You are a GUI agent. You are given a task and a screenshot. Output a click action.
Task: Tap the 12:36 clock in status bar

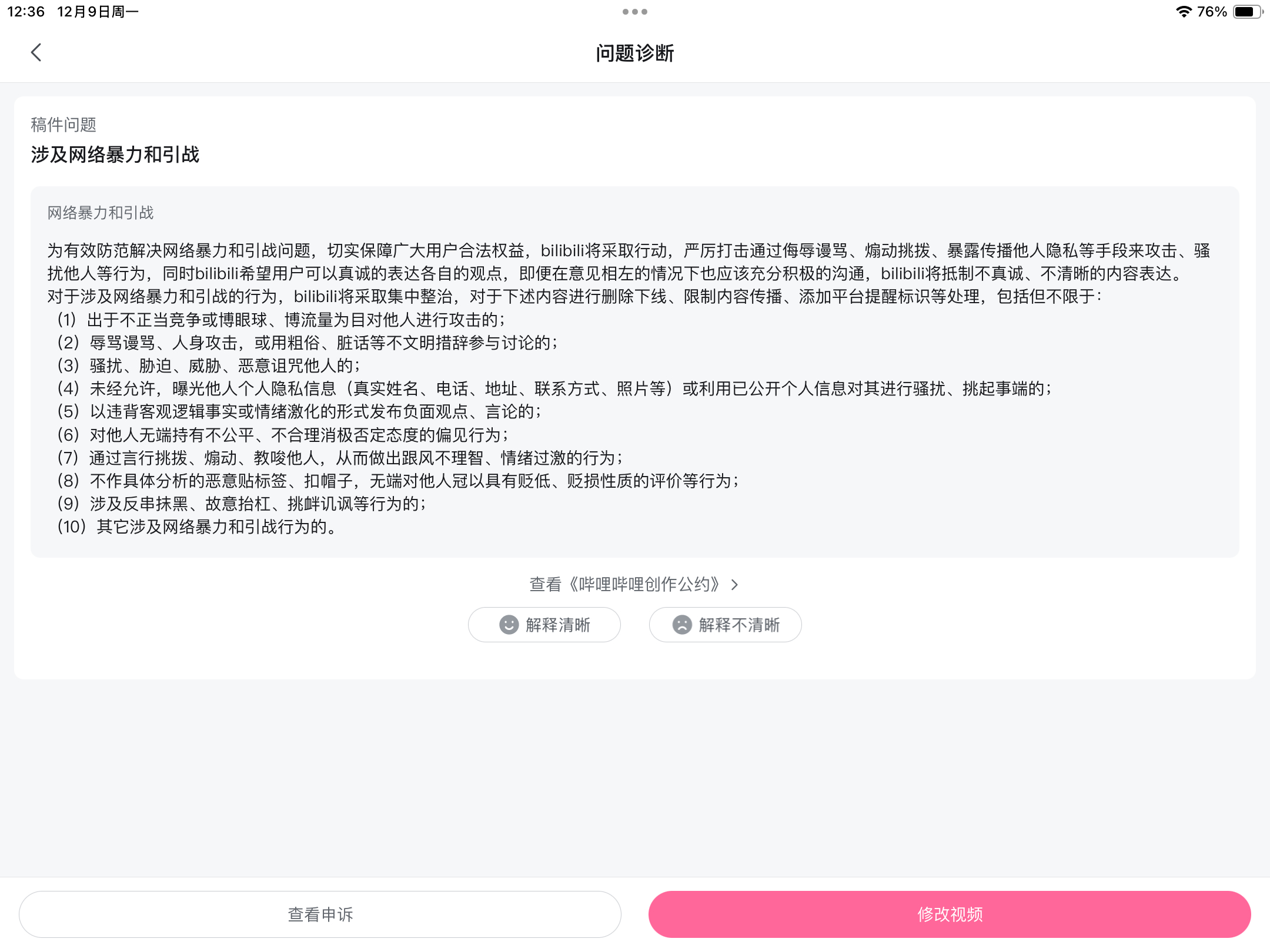(x=26, y=12)
